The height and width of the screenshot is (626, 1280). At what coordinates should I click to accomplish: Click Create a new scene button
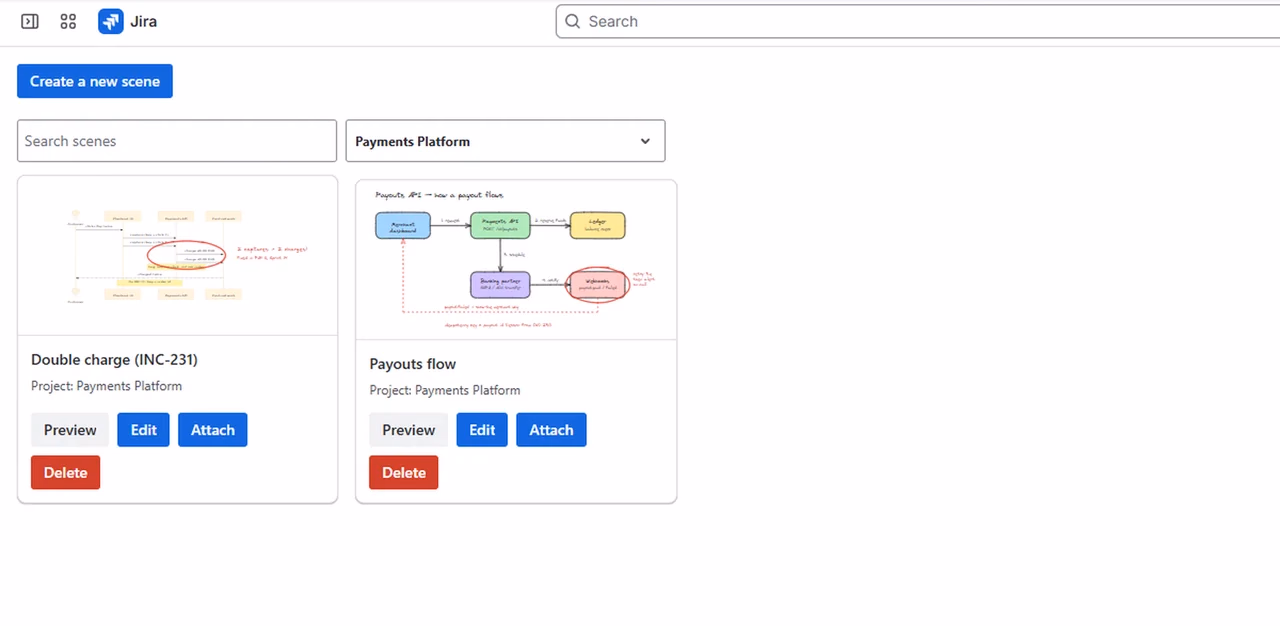click(95, 81)
